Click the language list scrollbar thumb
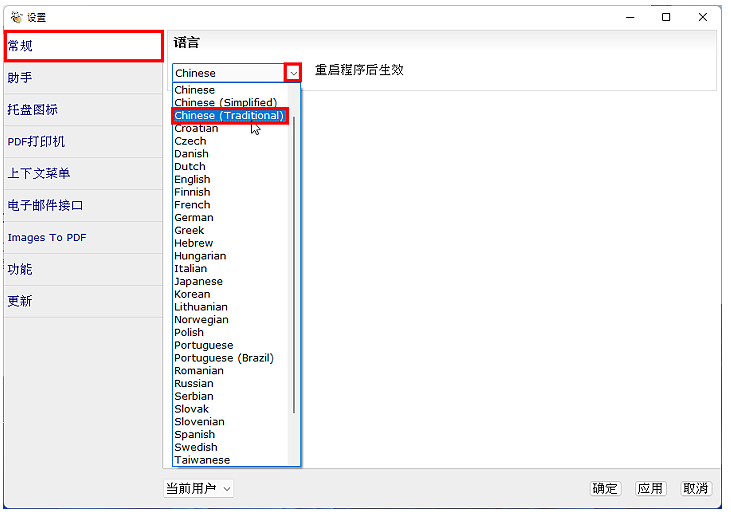 pos(294,264)
